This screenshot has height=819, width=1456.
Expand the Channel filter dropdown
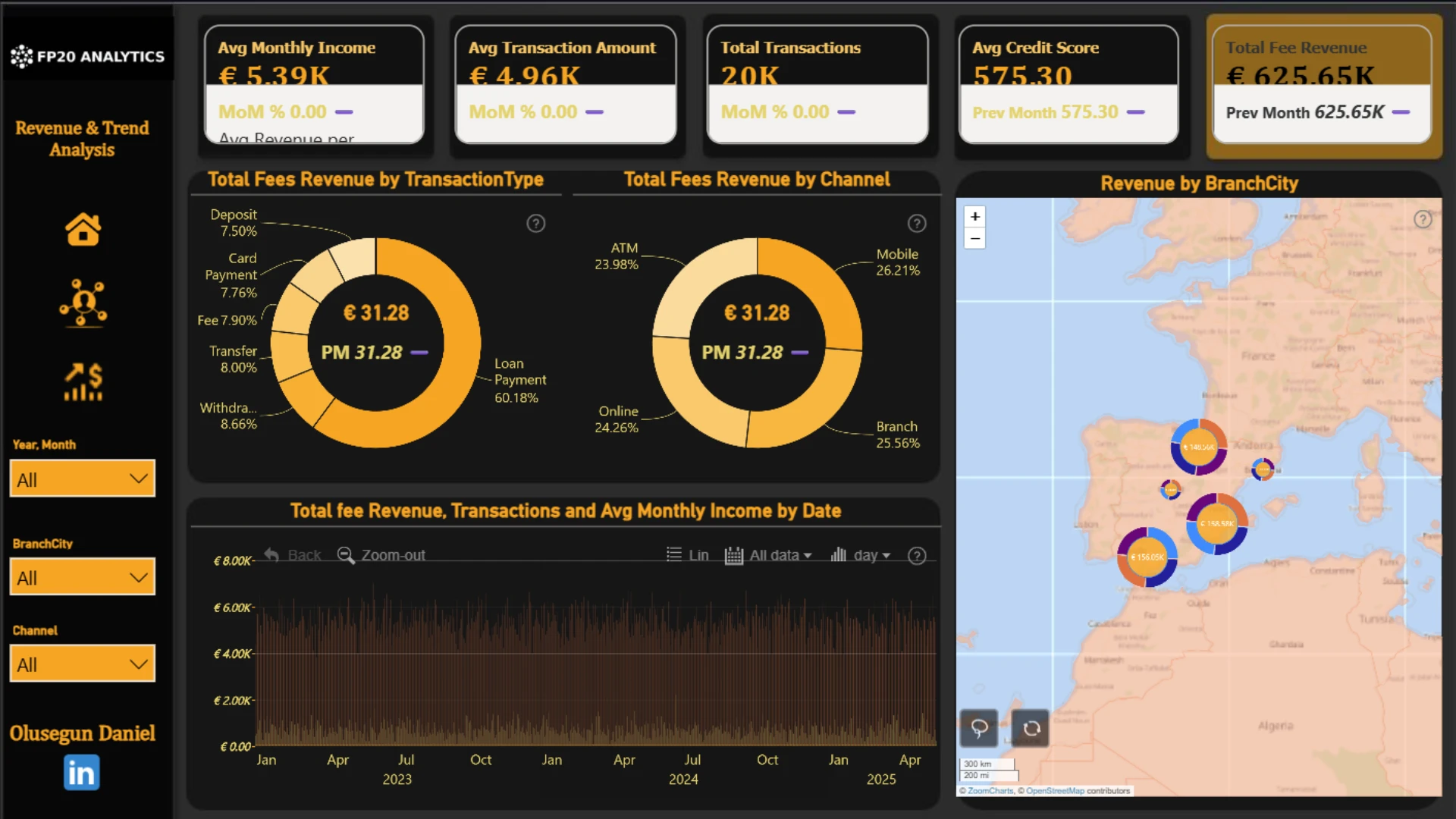(83, 664)
